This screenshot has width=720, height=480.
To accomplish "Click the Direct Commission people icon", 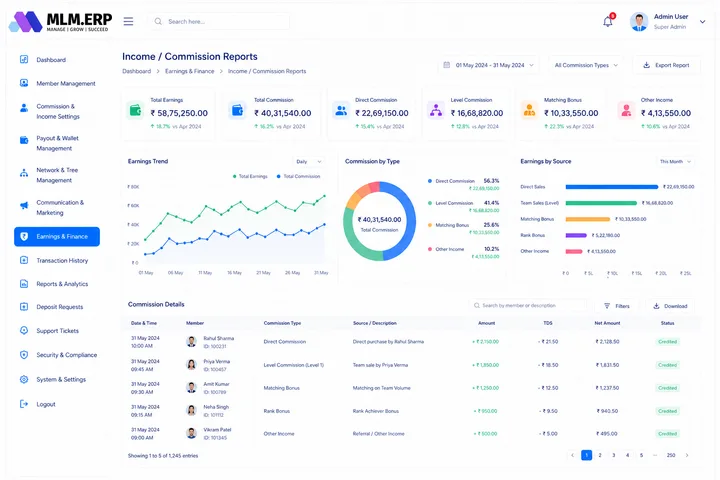I will pyautogui.click(x=341, y=111).
